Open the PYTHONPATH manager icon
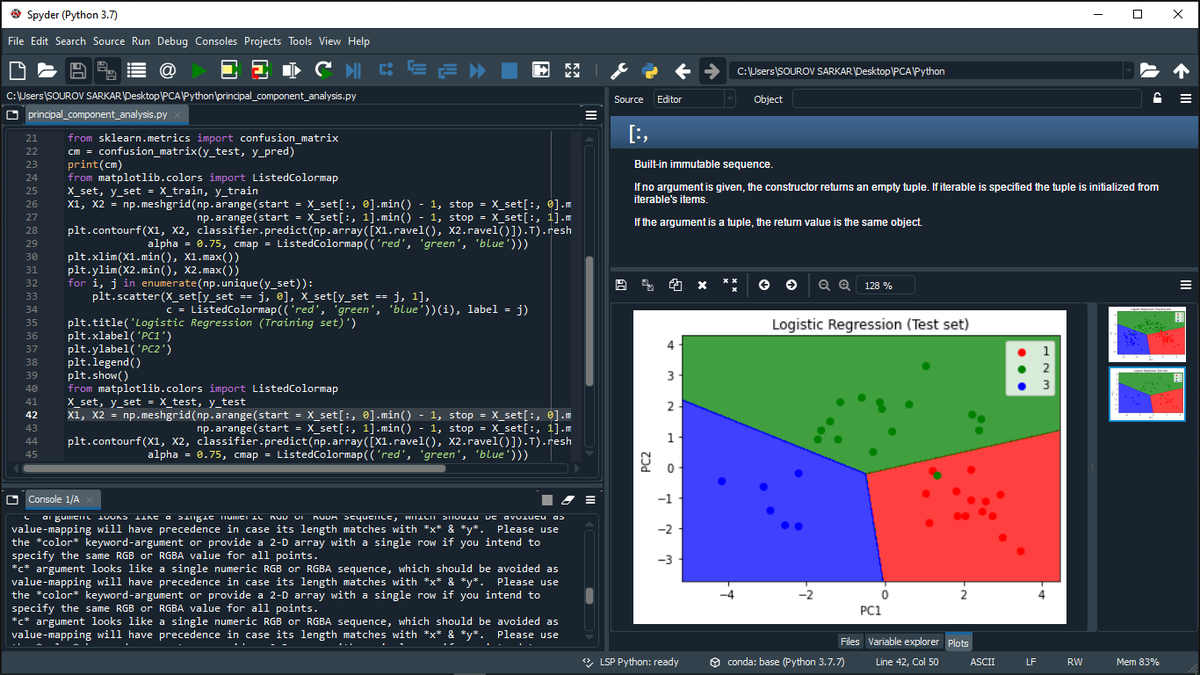Image resolution: width=1200 pixels, height=675 pixels. 650,71
